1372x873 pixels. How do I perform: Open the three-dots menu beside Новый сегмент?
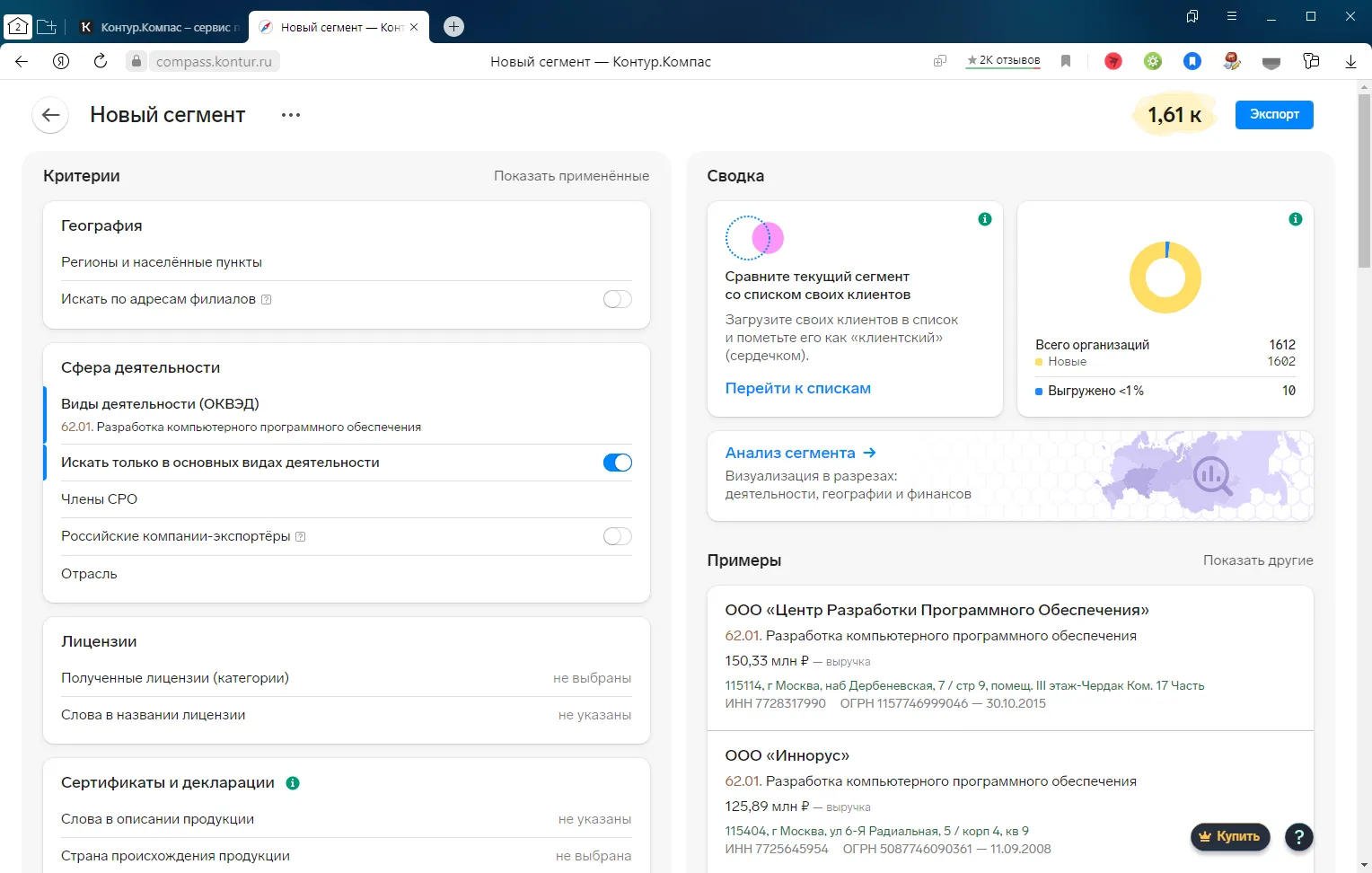[x=290, y=115]
